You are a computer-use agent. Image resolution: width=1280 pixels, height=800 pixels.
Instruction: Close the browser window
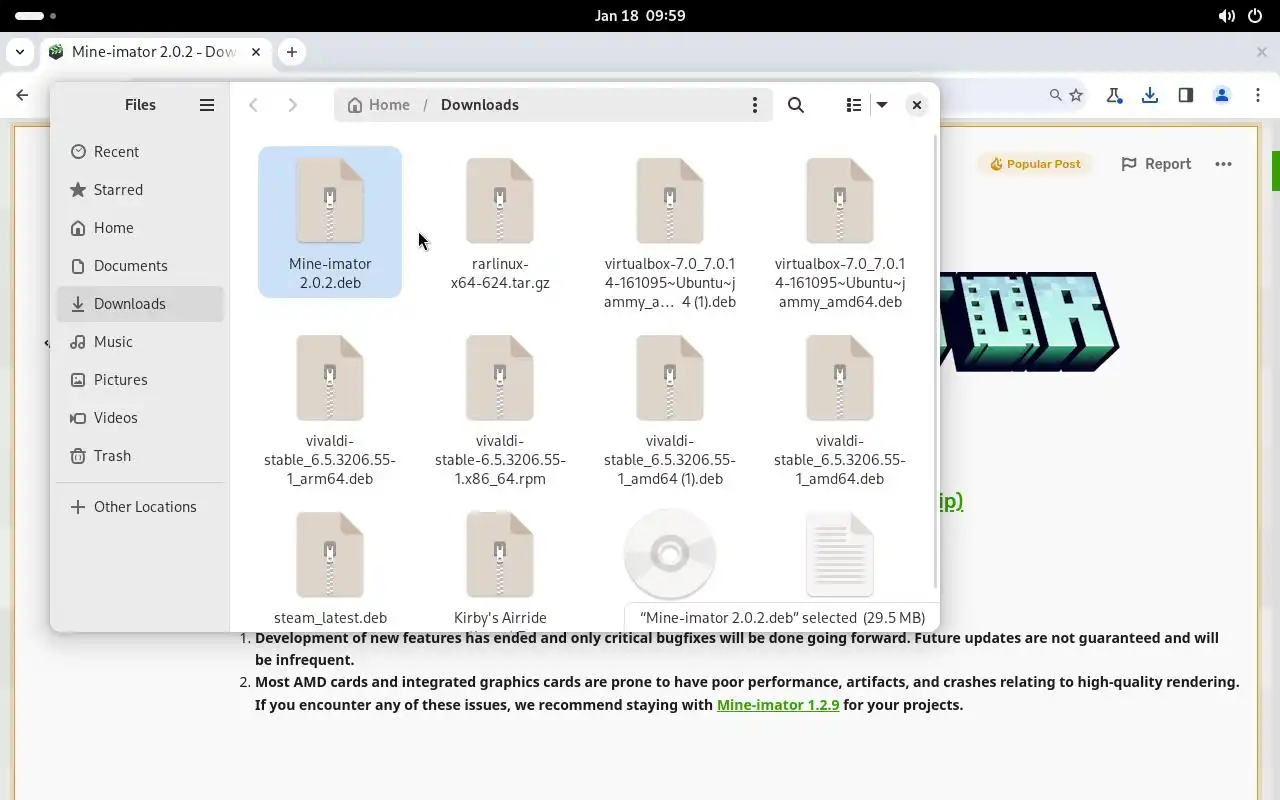[x=1262, y=52]
